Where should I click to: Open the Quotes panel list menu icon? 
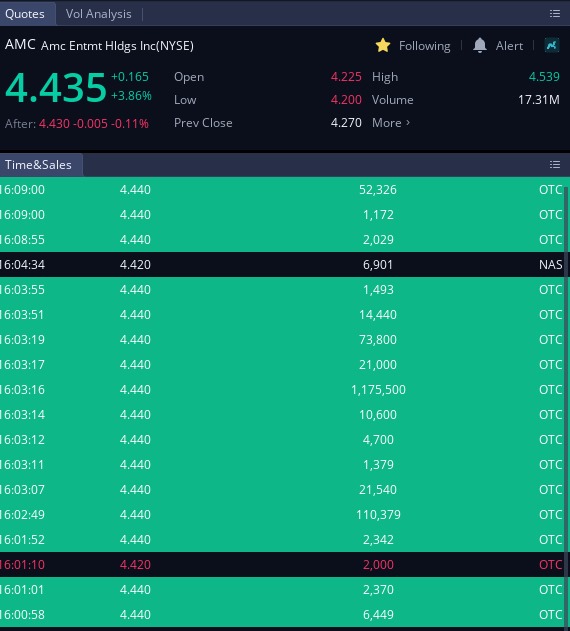pos(555,14)
